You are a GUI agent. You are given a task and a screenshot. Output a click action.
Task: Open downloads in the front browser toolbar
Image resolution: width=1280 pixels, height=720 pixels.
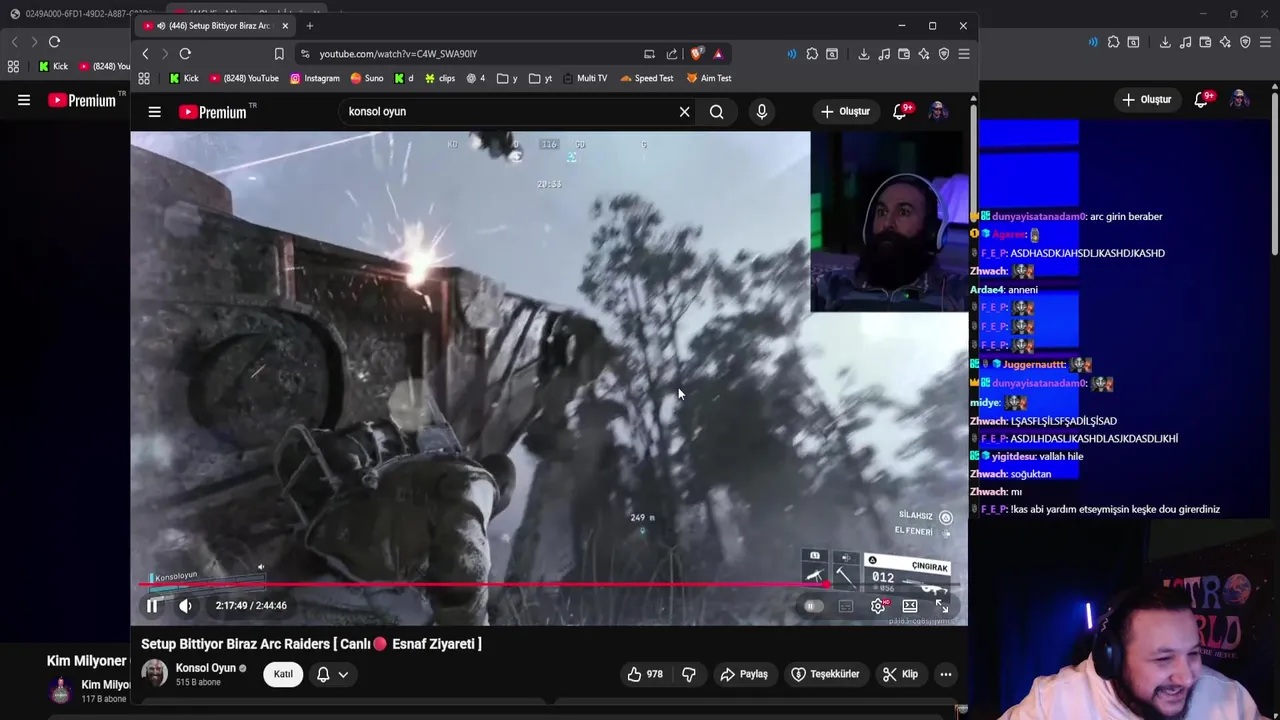click(864, 54)
